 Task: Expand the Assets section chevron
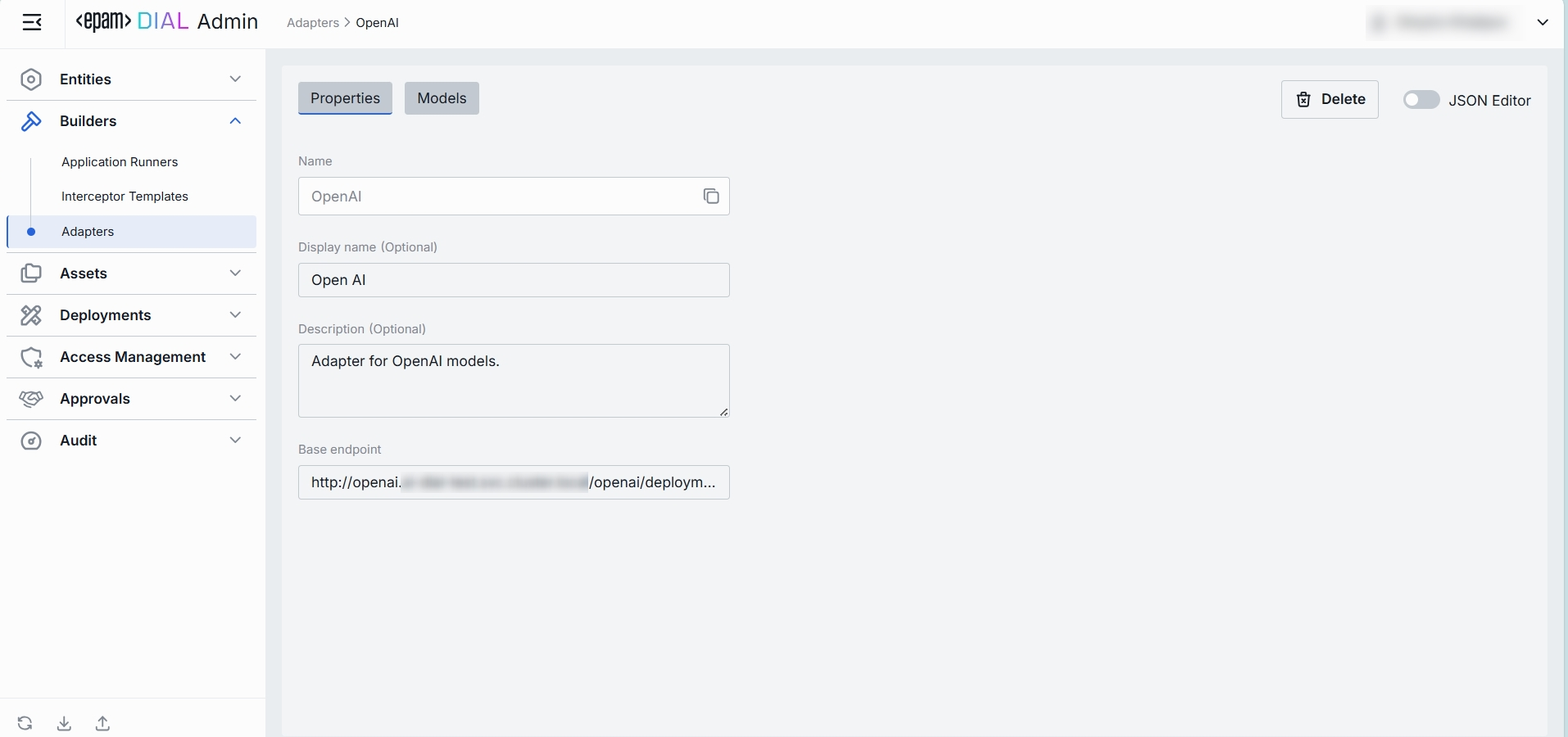(x=235, y=274)
